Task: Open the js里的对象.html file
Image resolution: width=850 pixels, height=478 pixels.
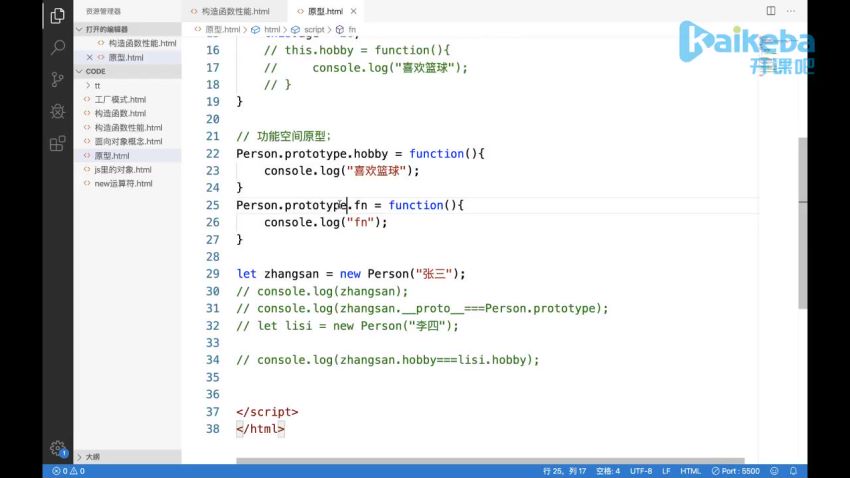Action: [x=128, y=170]
